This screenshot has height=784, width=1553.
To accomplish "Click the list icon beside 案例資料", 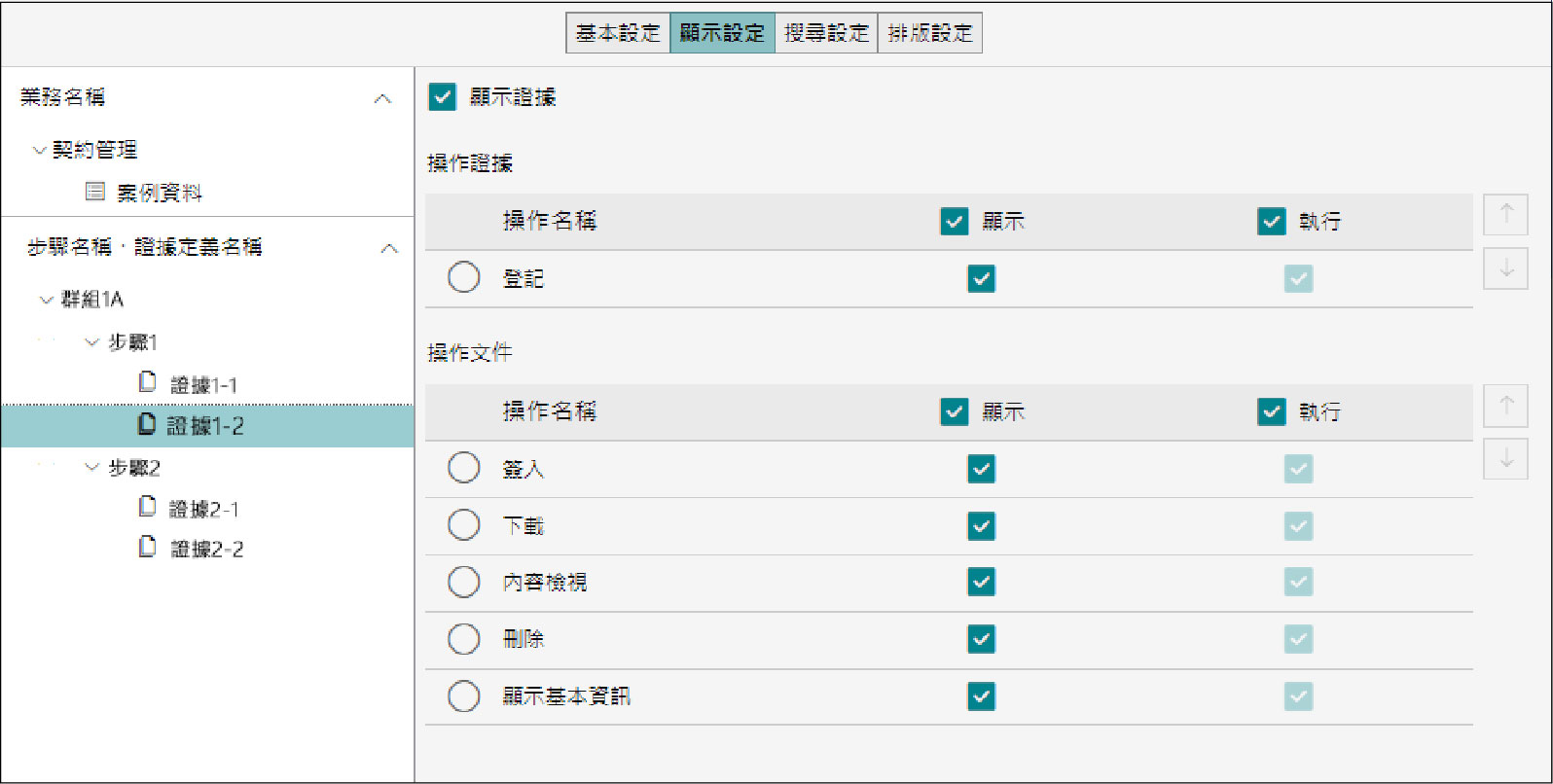I will (95, 192).
